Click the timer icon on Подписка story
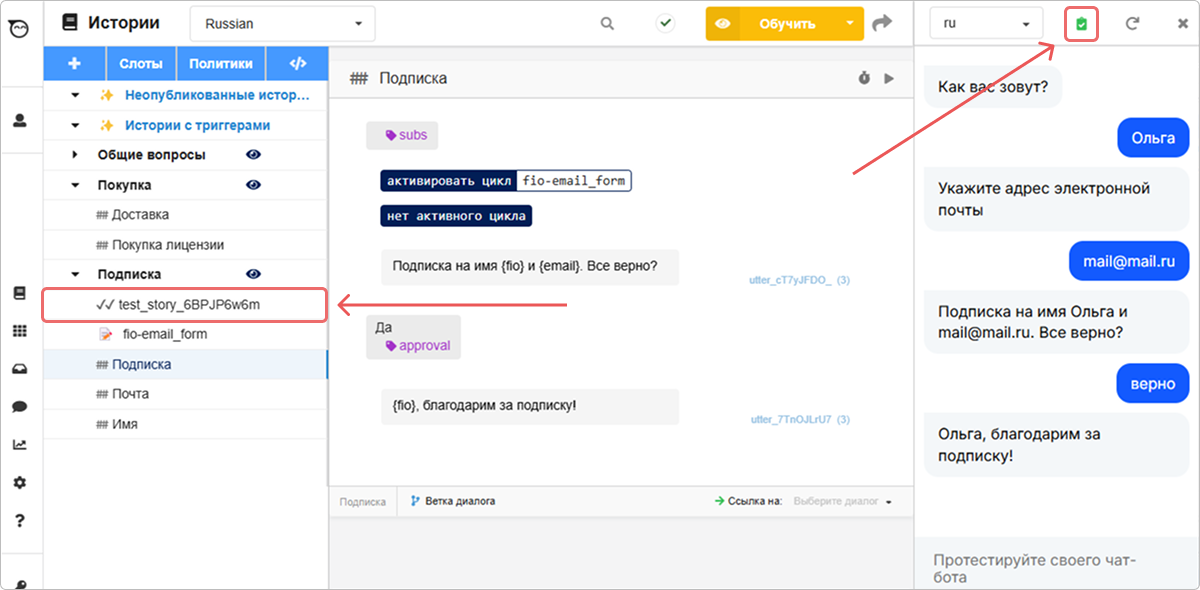Viewport: 1200px width, 590px height. [x=864, y=76]
